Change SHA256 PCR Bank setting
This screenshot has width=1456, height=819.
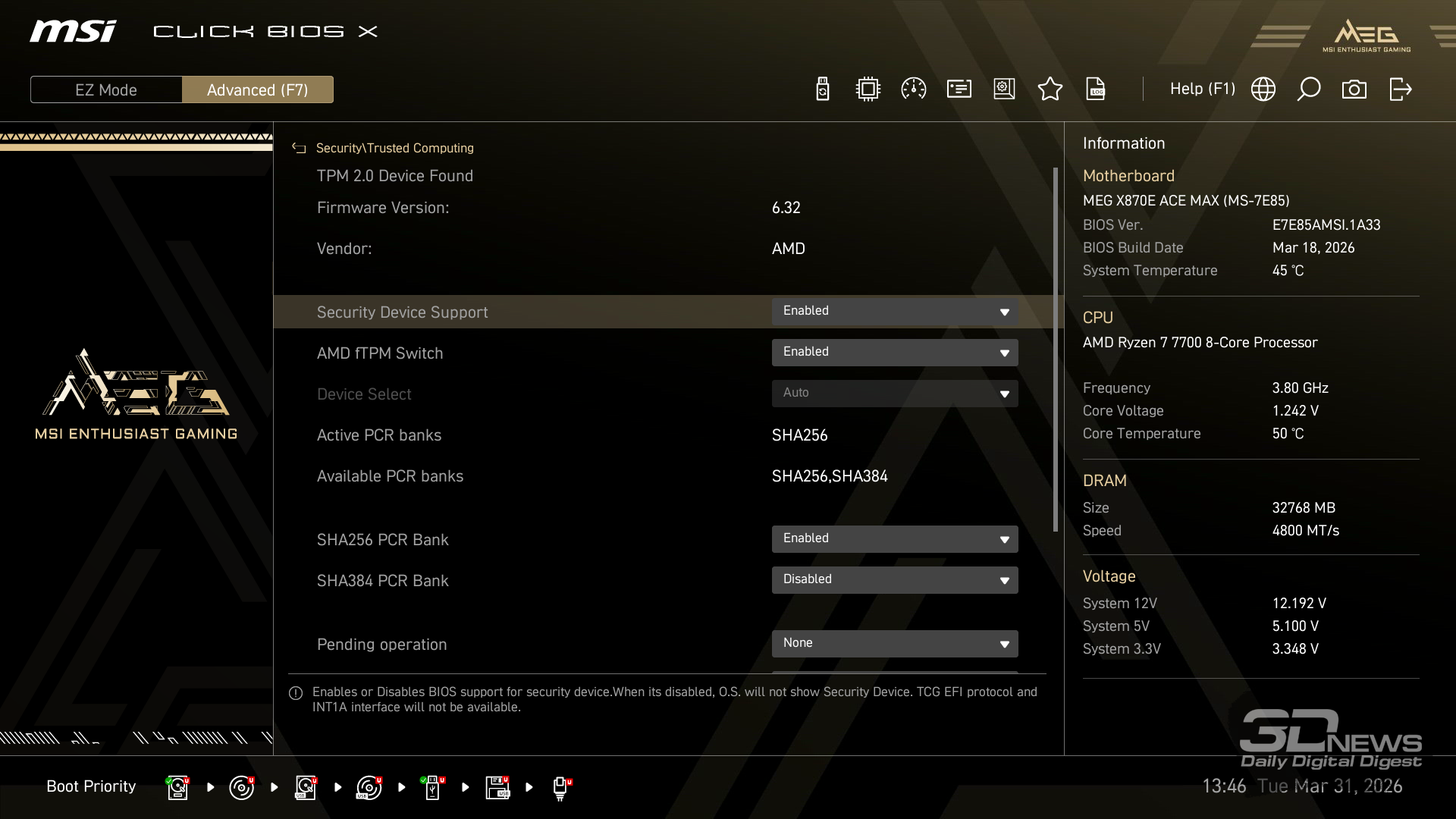[x=894, y=539]
